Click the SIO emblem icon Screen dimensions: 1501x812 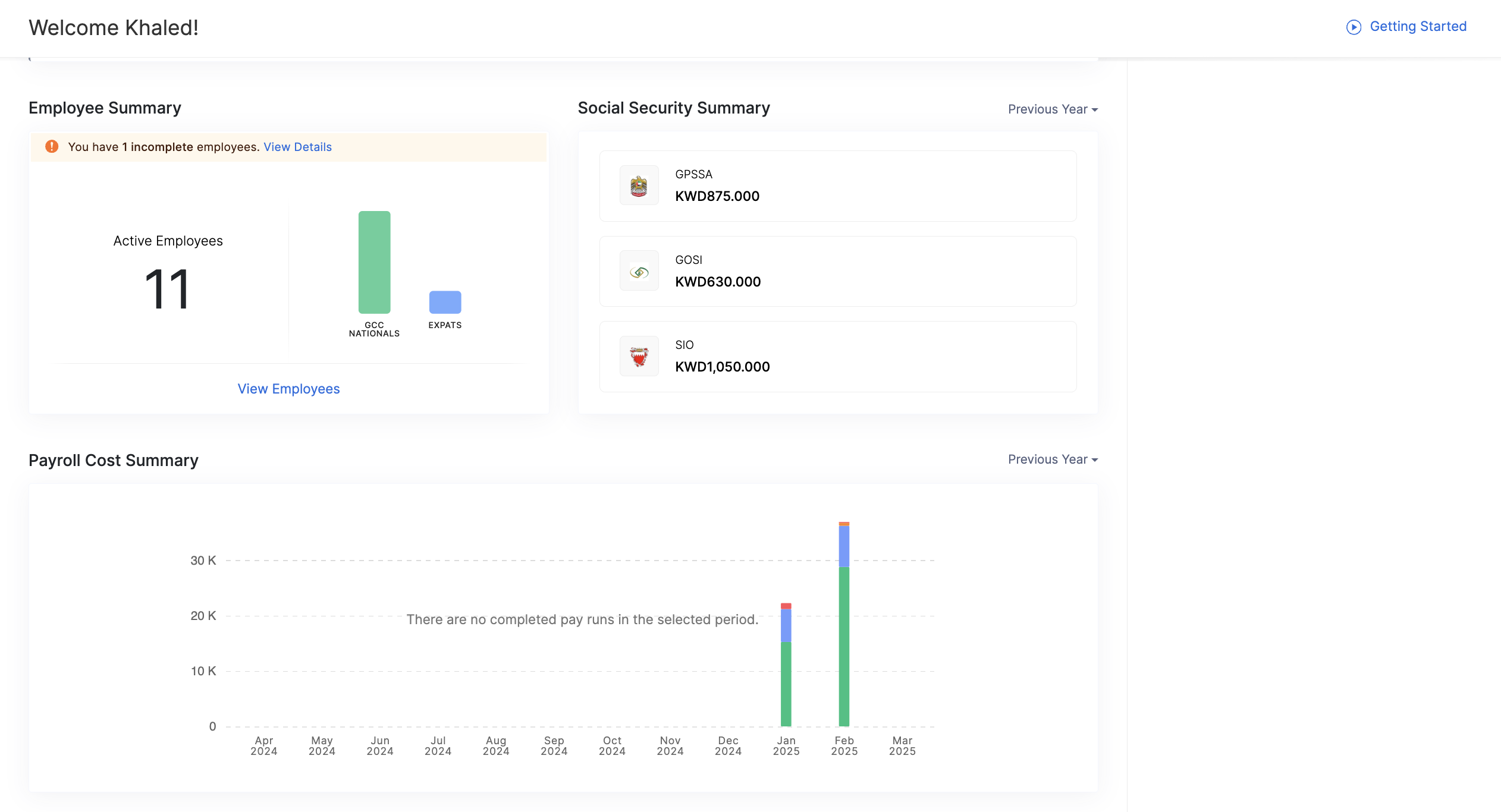pyautogui.click(x=639, y=357)
